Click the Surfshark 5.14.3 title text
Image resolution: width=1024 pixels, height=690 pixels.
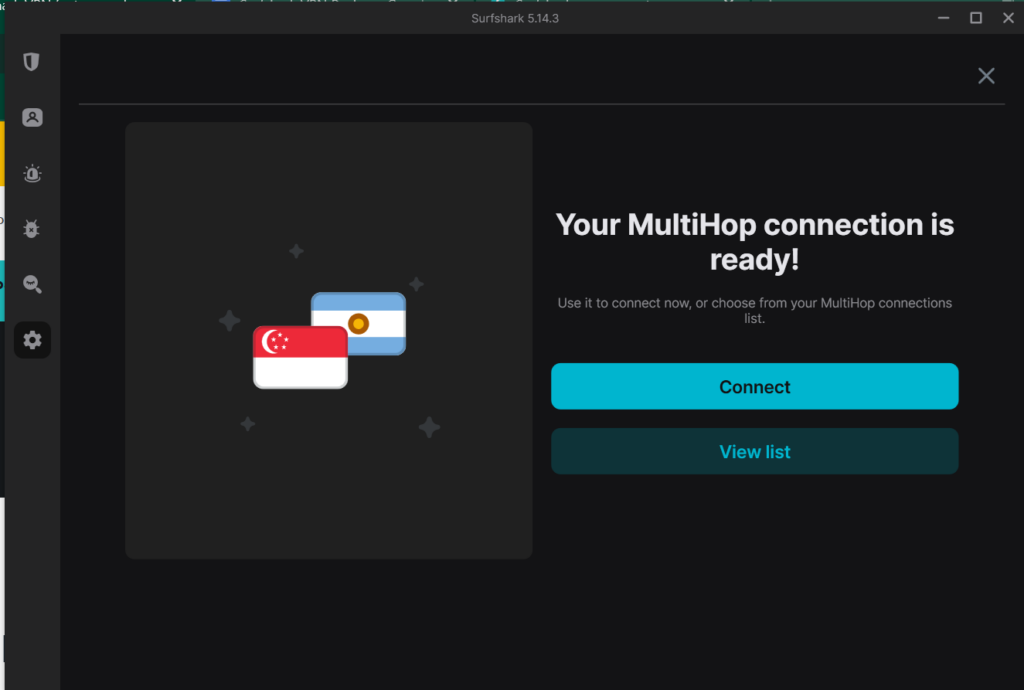pyautogui.click(x=515, y=18)
